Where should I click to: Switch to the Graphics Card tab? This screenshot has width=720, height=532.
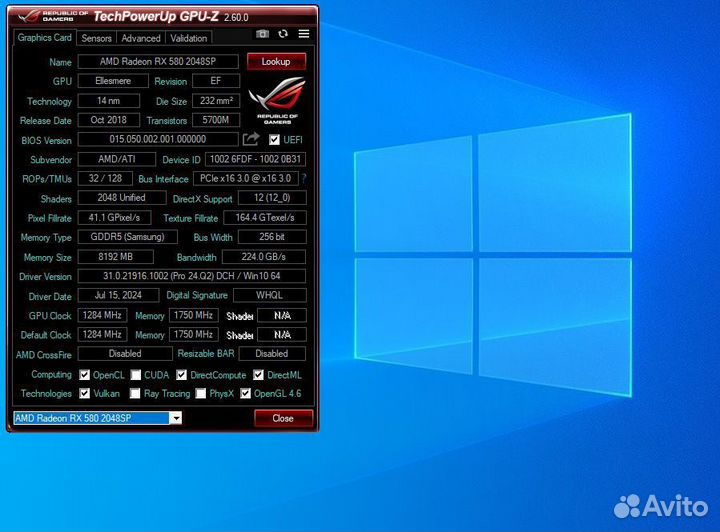(x=45, y=38)
